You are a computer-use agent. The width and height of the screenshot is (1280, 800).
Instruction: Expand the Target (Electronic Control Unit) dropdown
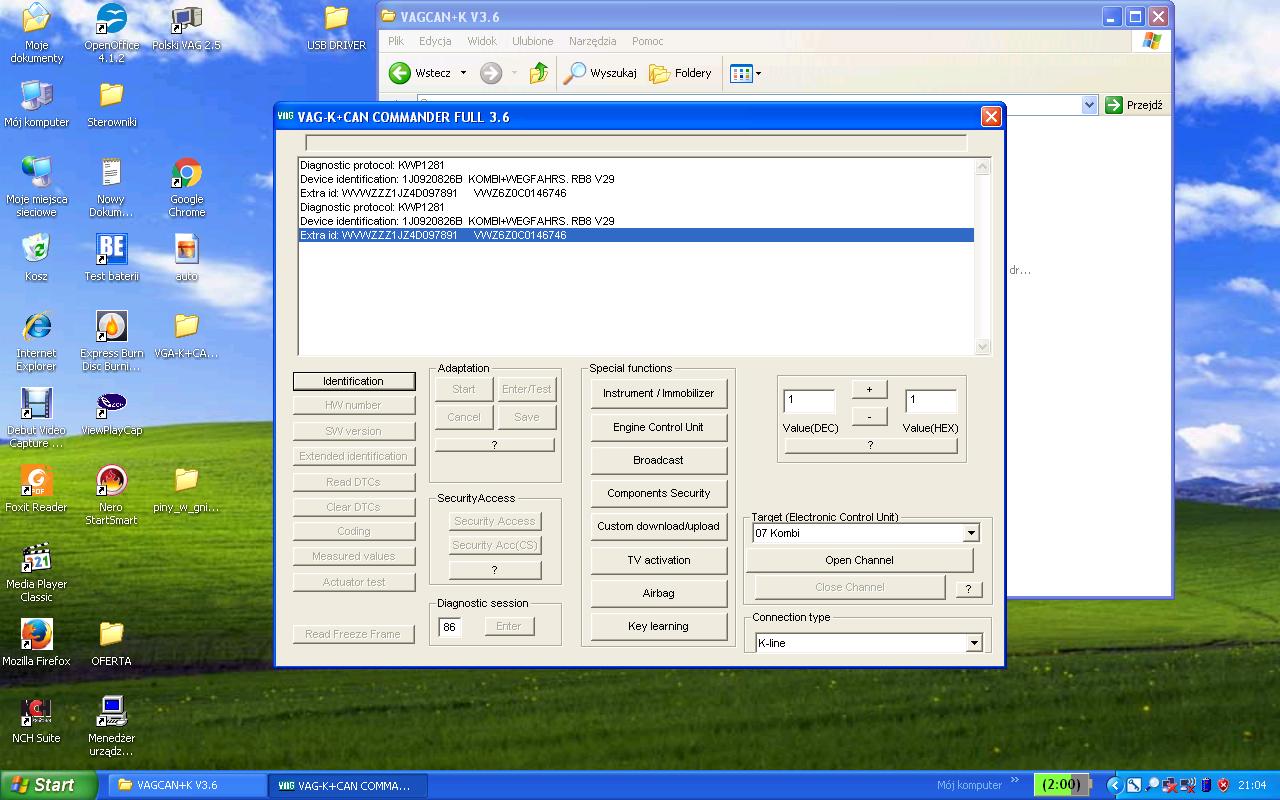(x=970, y=534)
